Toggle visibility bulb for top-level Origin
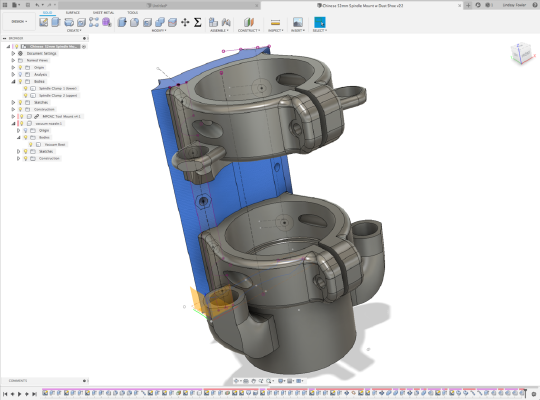540x400 pixels. [x=20, y=68]
